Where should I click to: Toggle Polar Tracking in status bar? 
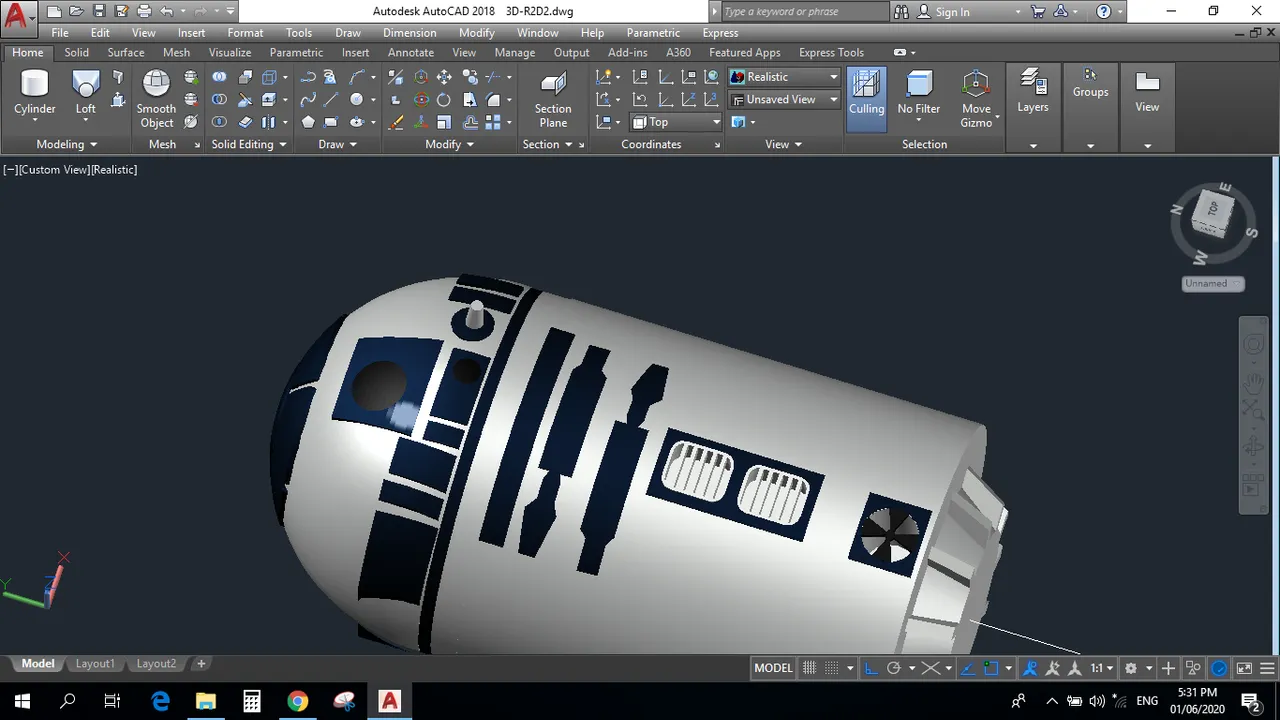[894, 668]
